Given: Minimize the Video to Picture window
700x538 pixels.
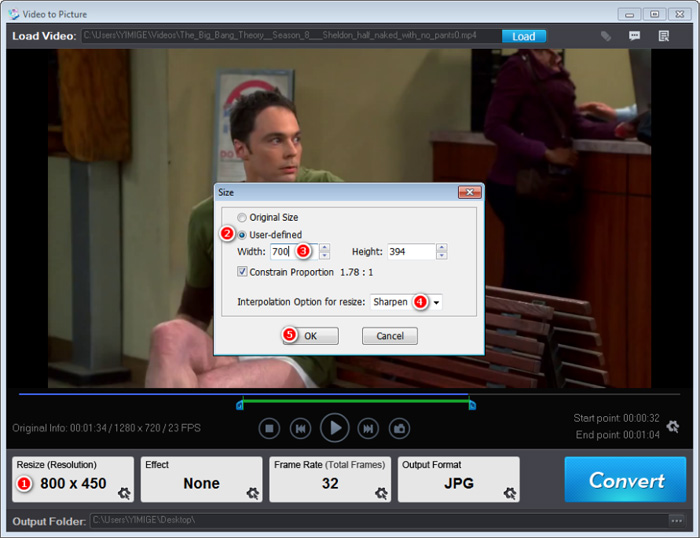Looking at the screenshot, I should [629, 14].
